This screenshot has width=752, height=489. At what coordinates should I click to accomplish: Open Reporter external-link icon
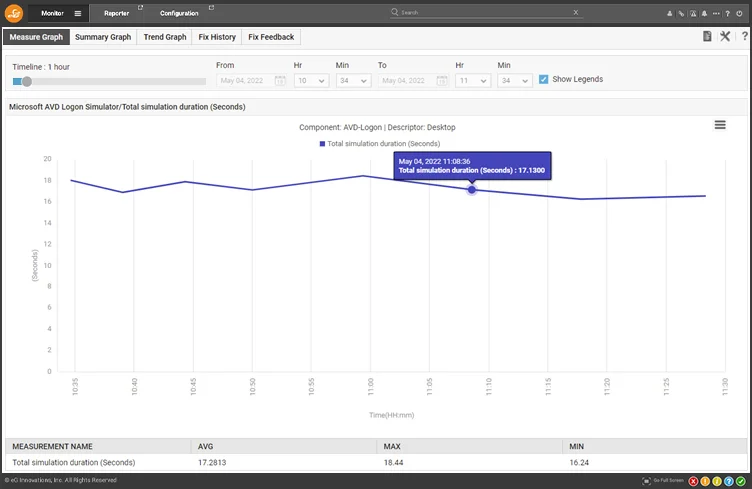141,8
